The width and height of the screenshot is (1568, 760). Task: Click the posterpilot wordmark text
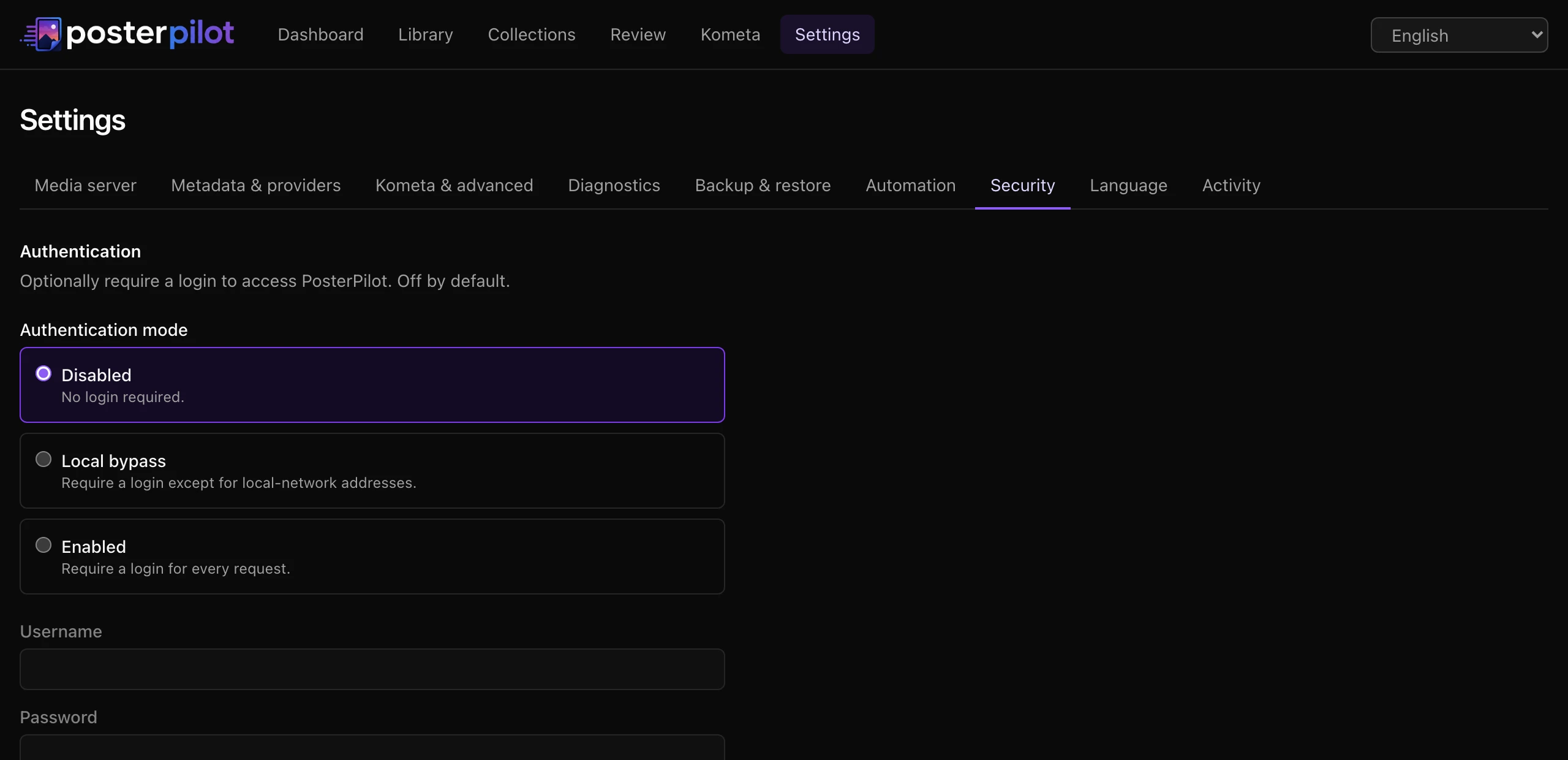[150, 33]
